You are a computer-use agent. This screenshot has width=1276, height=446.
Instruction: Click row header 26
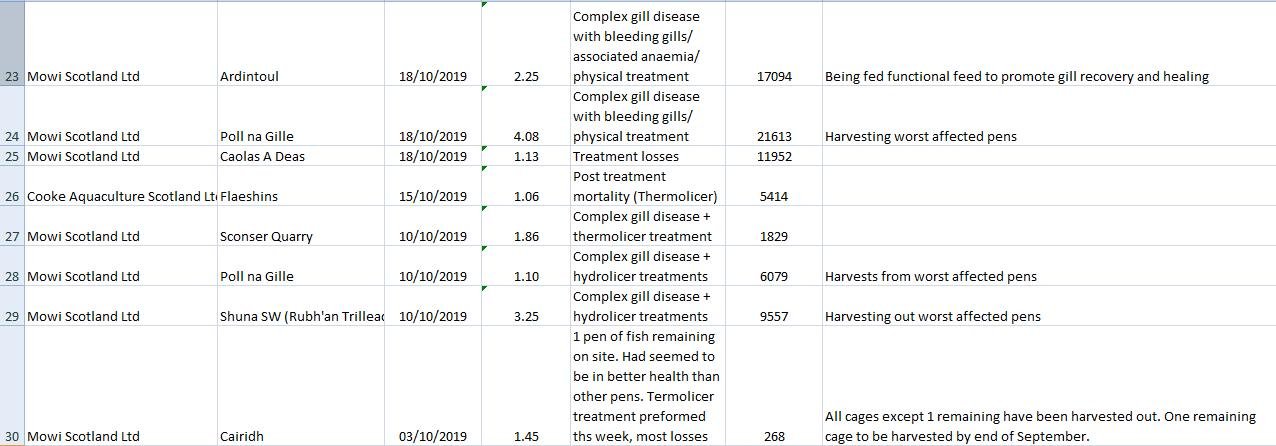point(12,196)
